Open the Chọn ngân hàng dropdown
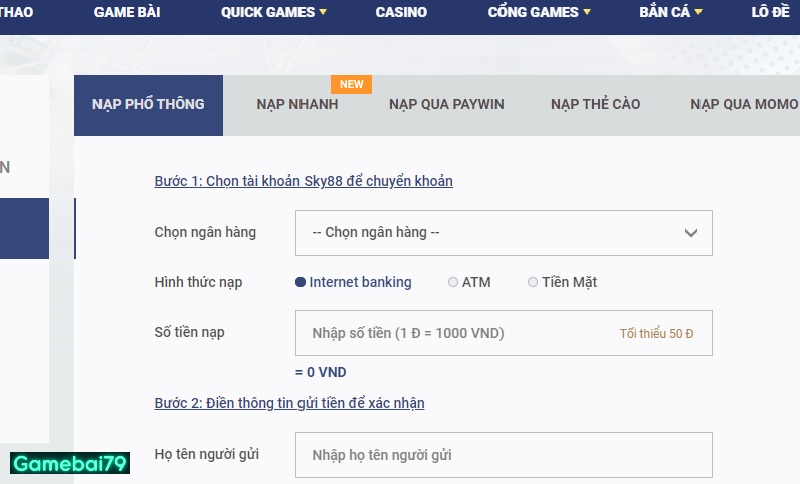Screen dimensions: 800x484 click(504, 233)
